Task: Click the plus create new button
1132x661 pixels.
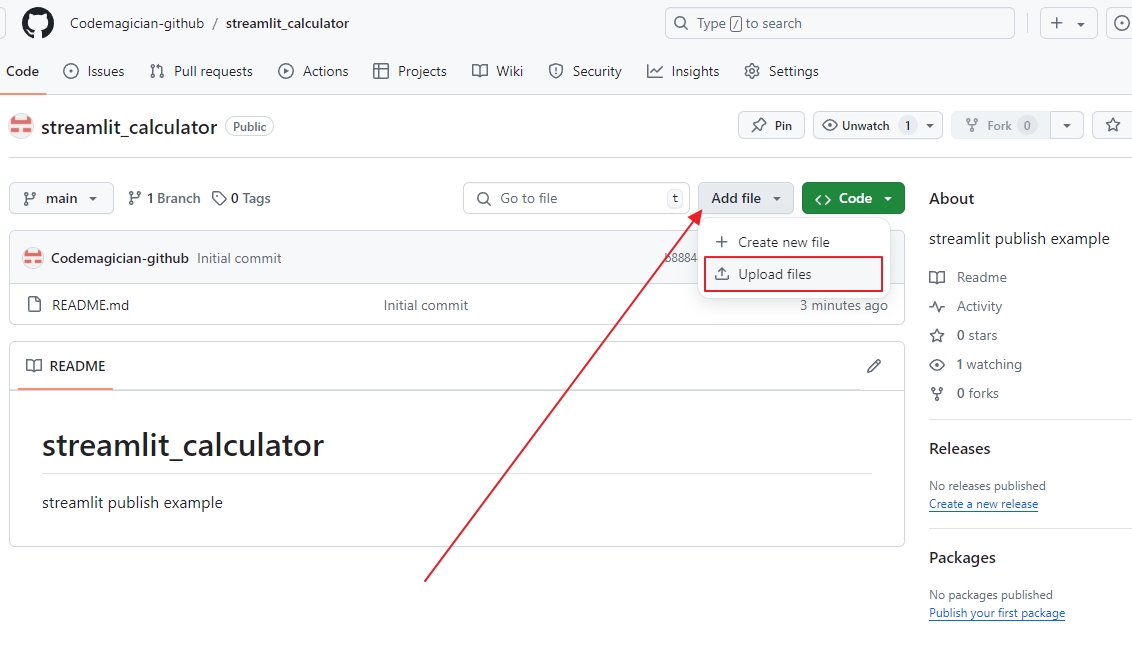Action: (x=1057, y=23)
